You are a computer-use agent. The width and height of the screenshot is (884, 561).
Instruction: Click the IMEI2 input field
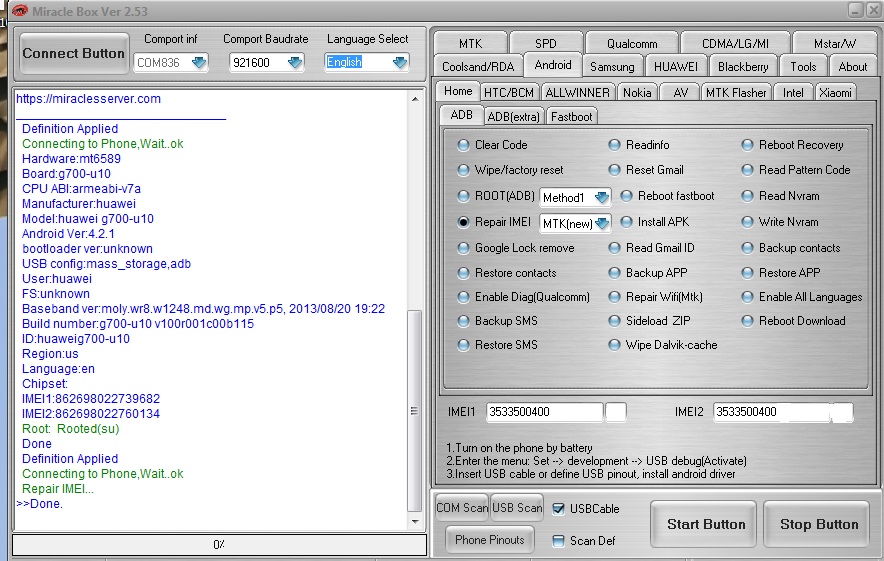tap(771, 412)
